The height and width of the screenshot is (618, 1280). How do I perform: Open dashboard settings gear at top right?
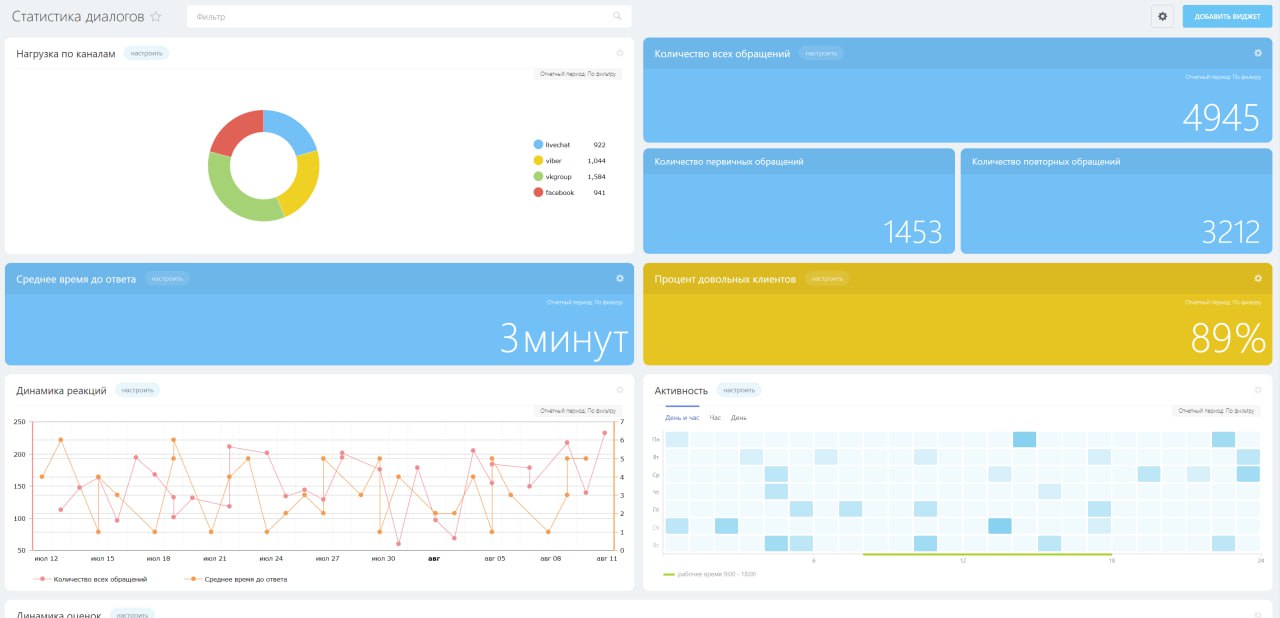click(x=1162, y=16)
